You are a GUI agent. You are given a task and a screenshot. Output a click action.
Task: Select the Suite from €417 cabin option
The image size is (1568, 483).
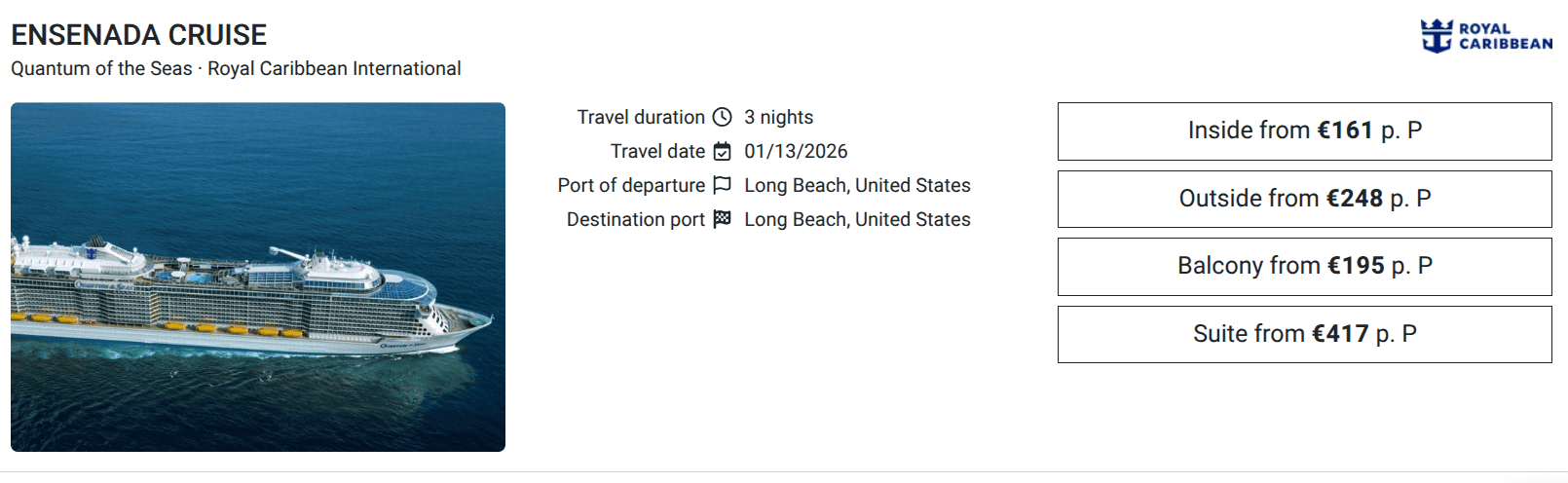pyautogui.click(x=1304, y=334)
